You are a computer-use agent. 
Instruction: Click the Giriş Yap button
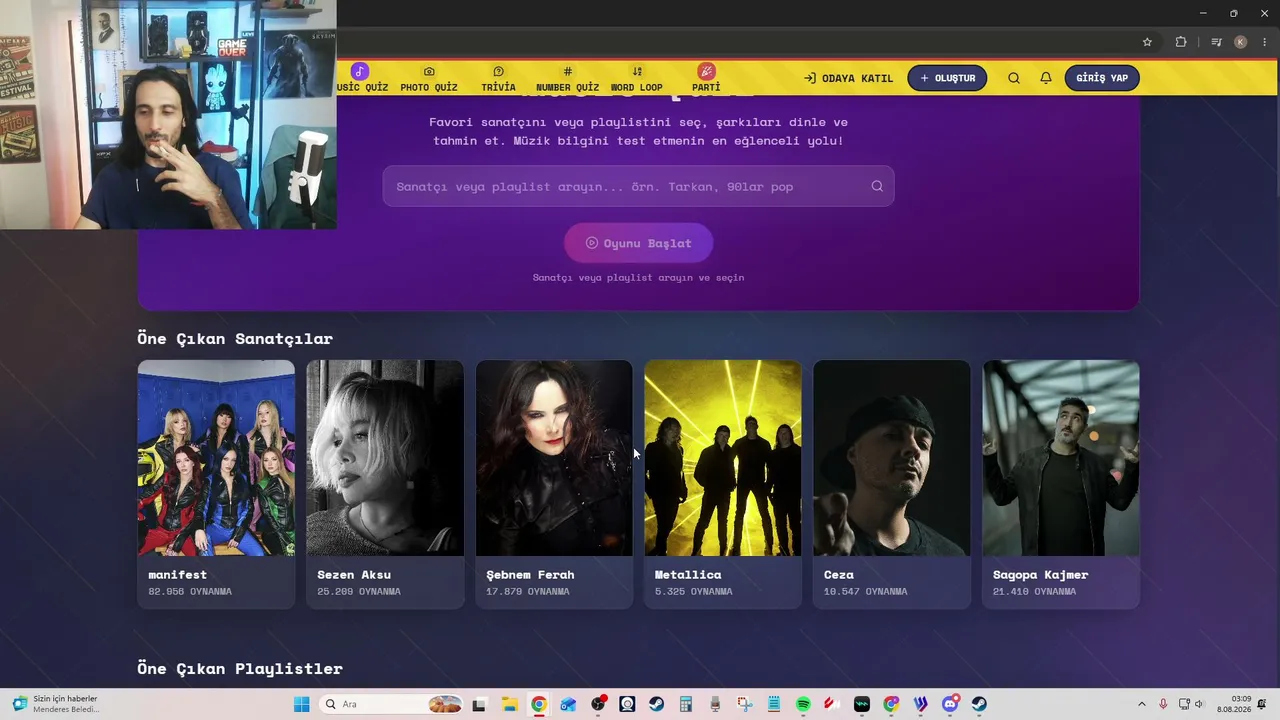point(1102,78)
